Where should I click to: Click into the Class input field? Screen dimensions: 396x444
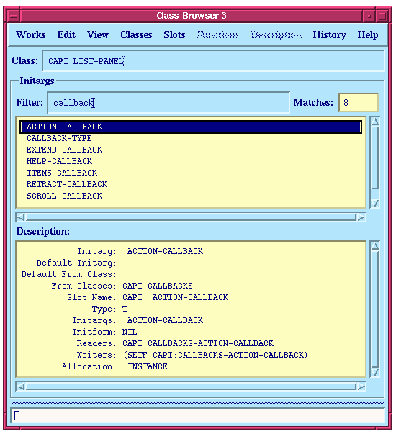pyautogui.click(x=213, y=61)
